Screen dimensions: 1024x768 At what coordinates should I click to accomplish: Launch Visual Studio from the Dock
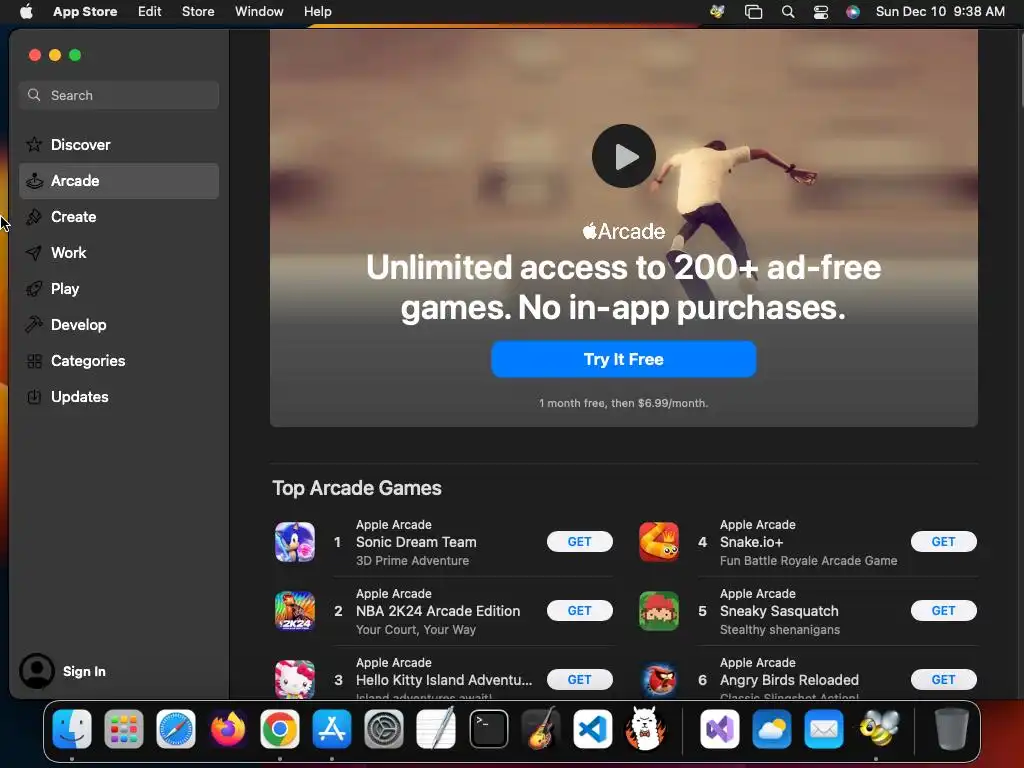(720, 728)
